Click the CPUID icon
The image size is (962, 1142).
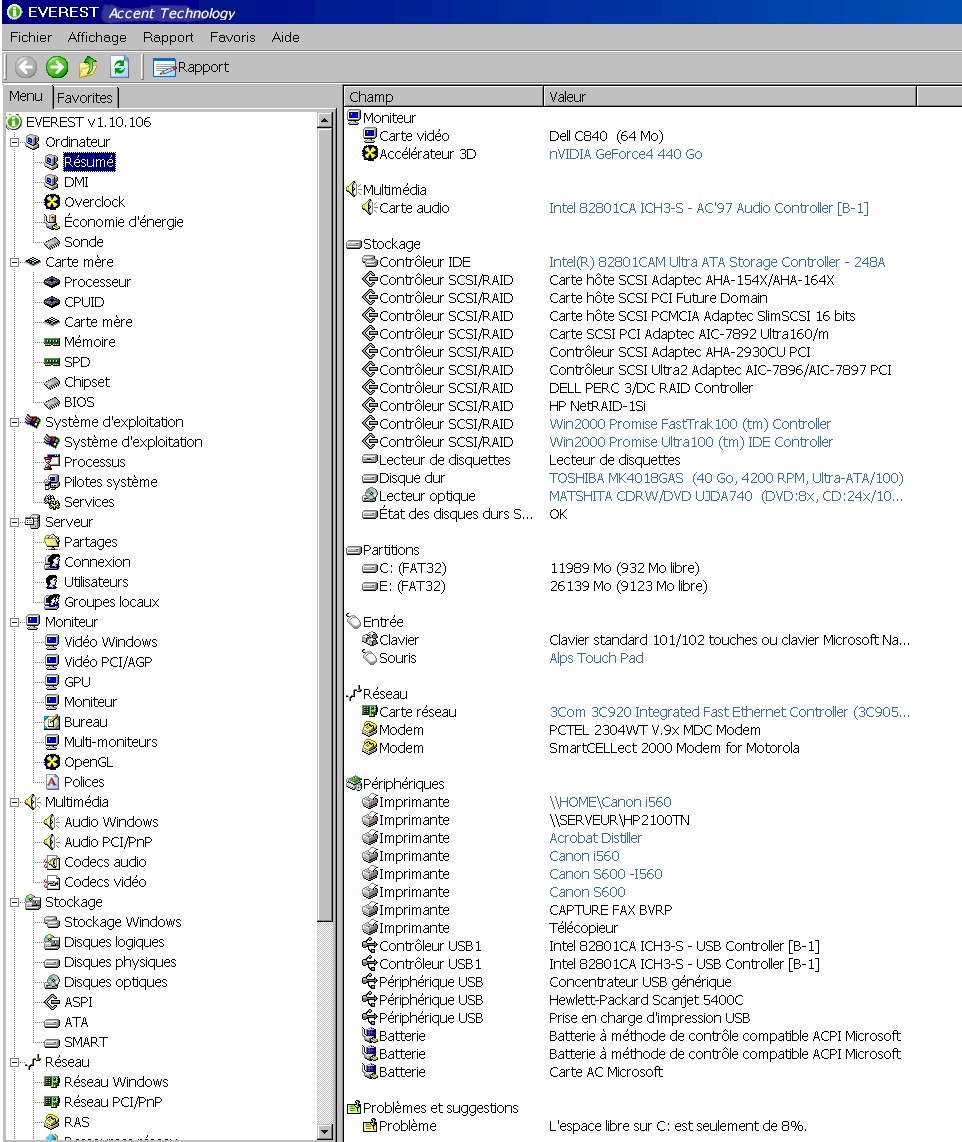tap(52, 302)
